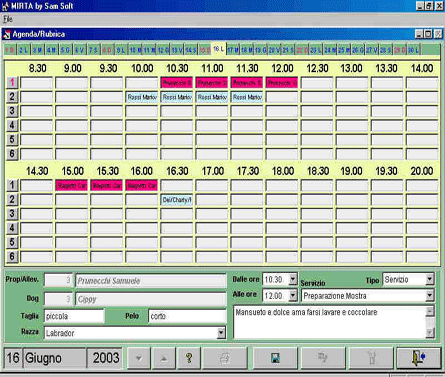Screen dimensions: 445x377
Task: Click the trash delete icon button
Action: point(371,358)
